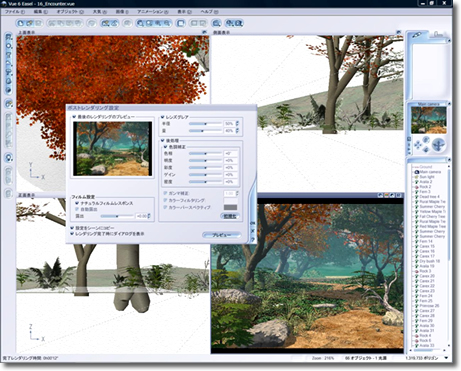The image size is (461, 371).
Task: Click the 色相 hue slider
Action: click(x=205, y=154)
